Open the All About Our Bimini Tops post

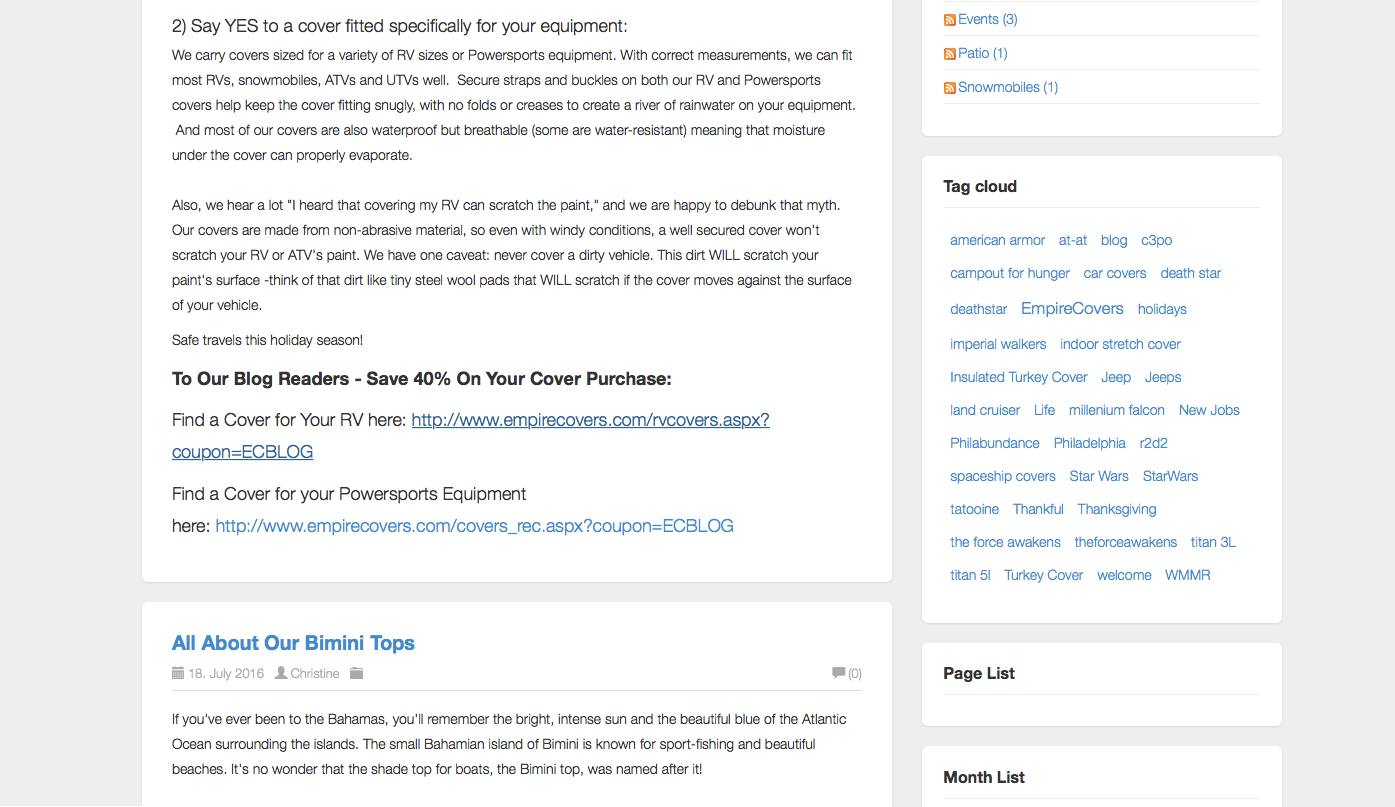(x=293, y=643)
